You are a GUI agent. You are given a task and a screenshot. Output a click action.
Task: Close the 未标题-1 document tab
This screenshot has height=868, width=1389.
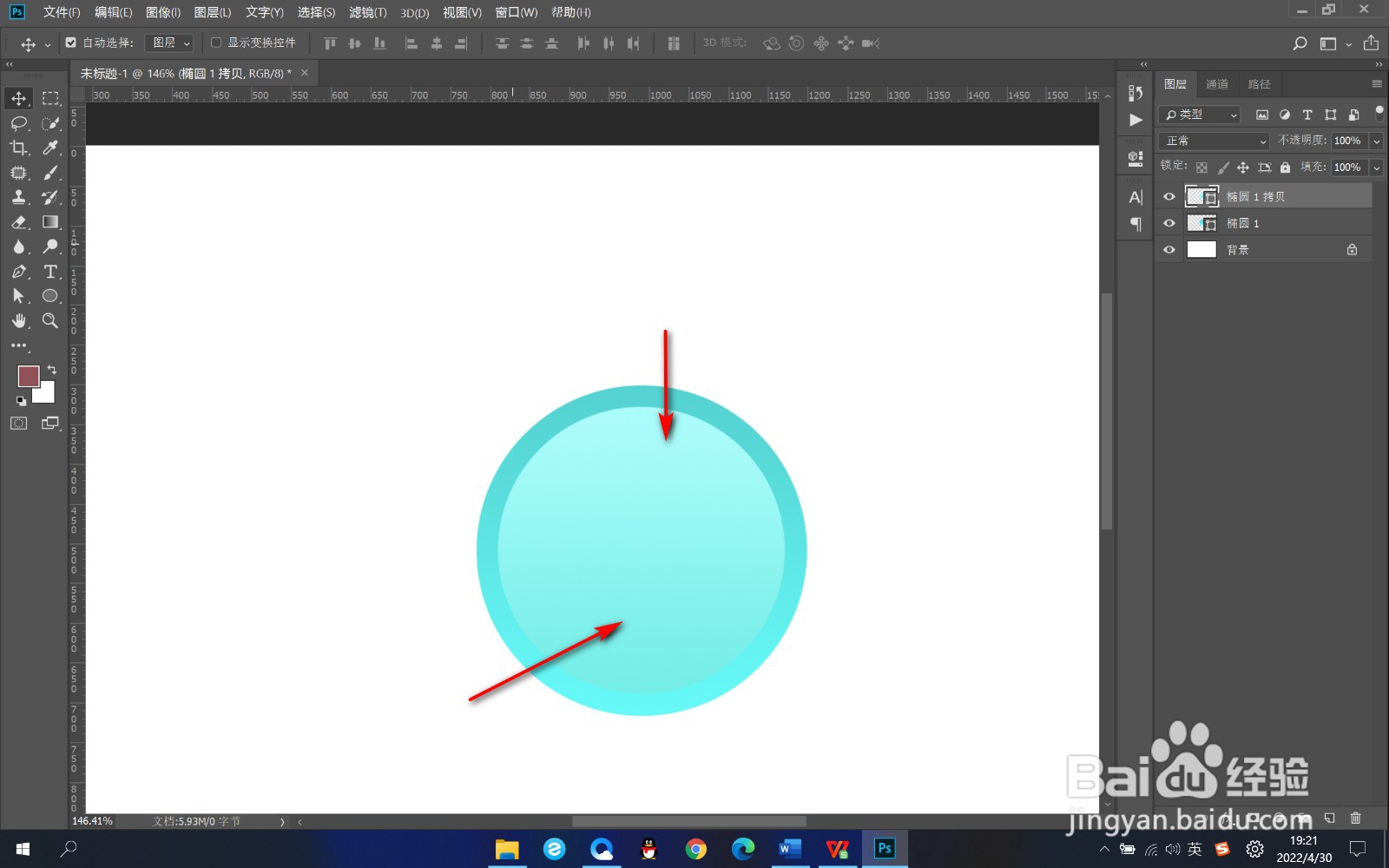[305, 73]
